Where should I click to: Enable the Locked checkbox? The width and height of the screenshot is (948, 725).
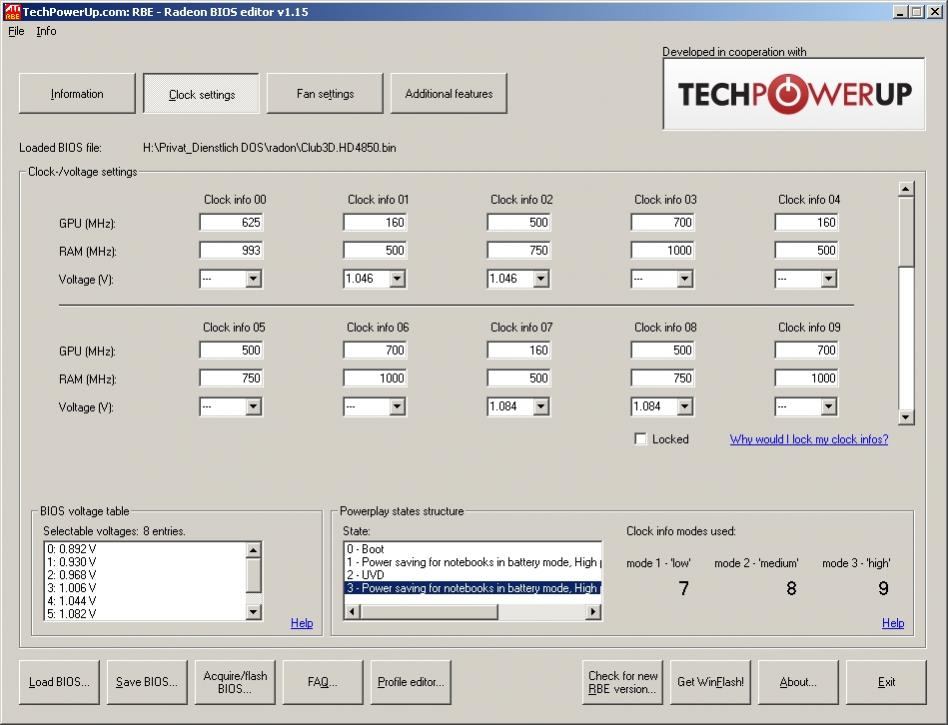pyautogui.click(x=640, y=439)
